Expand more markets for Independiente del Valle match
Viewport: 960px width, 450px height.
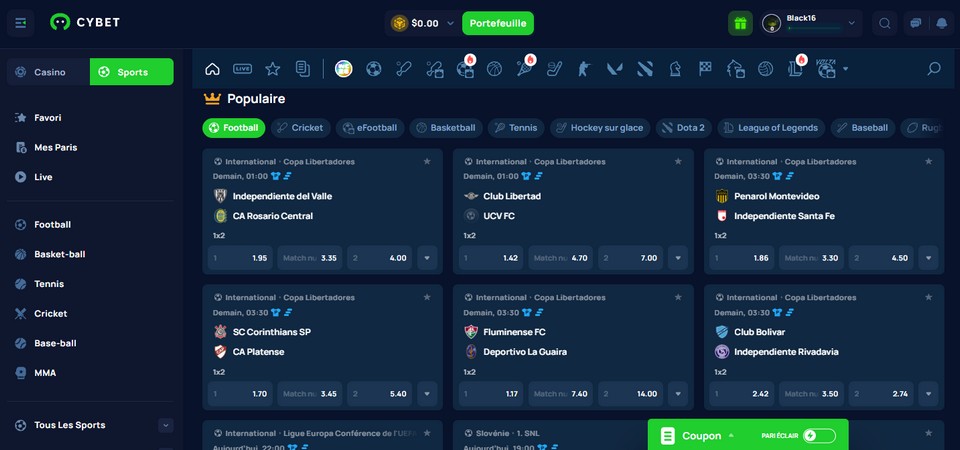[x=427, y=258]
